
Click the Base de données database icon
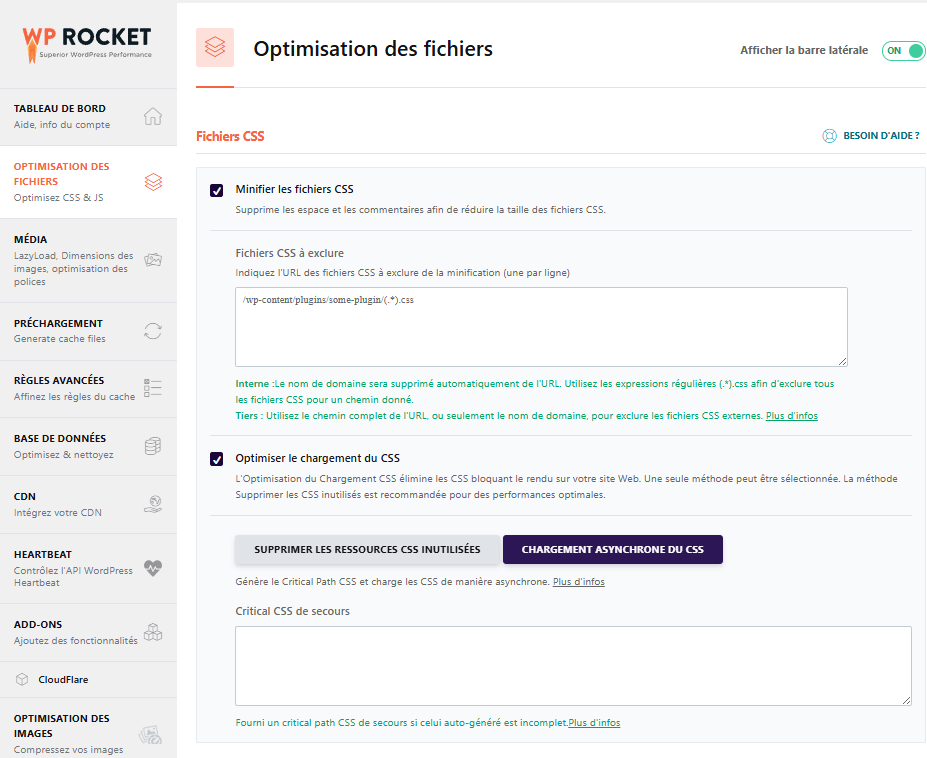coord(153,446)
